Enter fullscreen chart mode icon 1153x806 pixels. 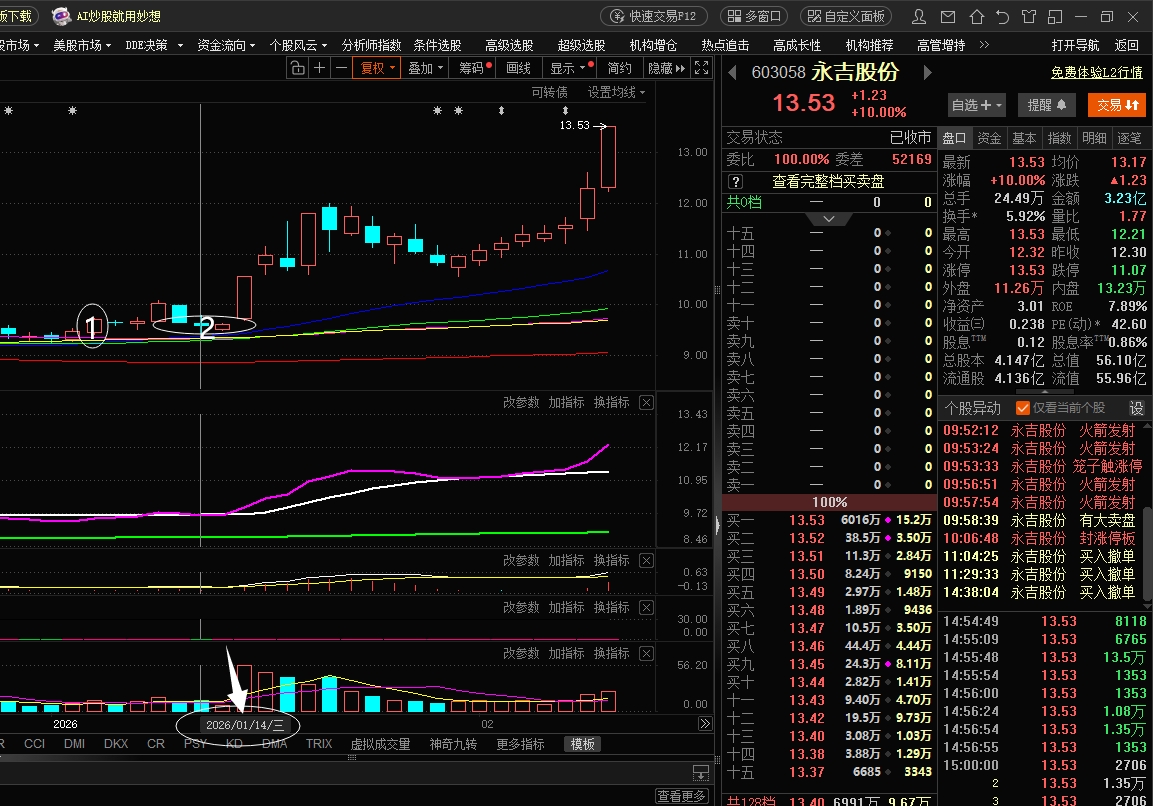pos(702,68)
